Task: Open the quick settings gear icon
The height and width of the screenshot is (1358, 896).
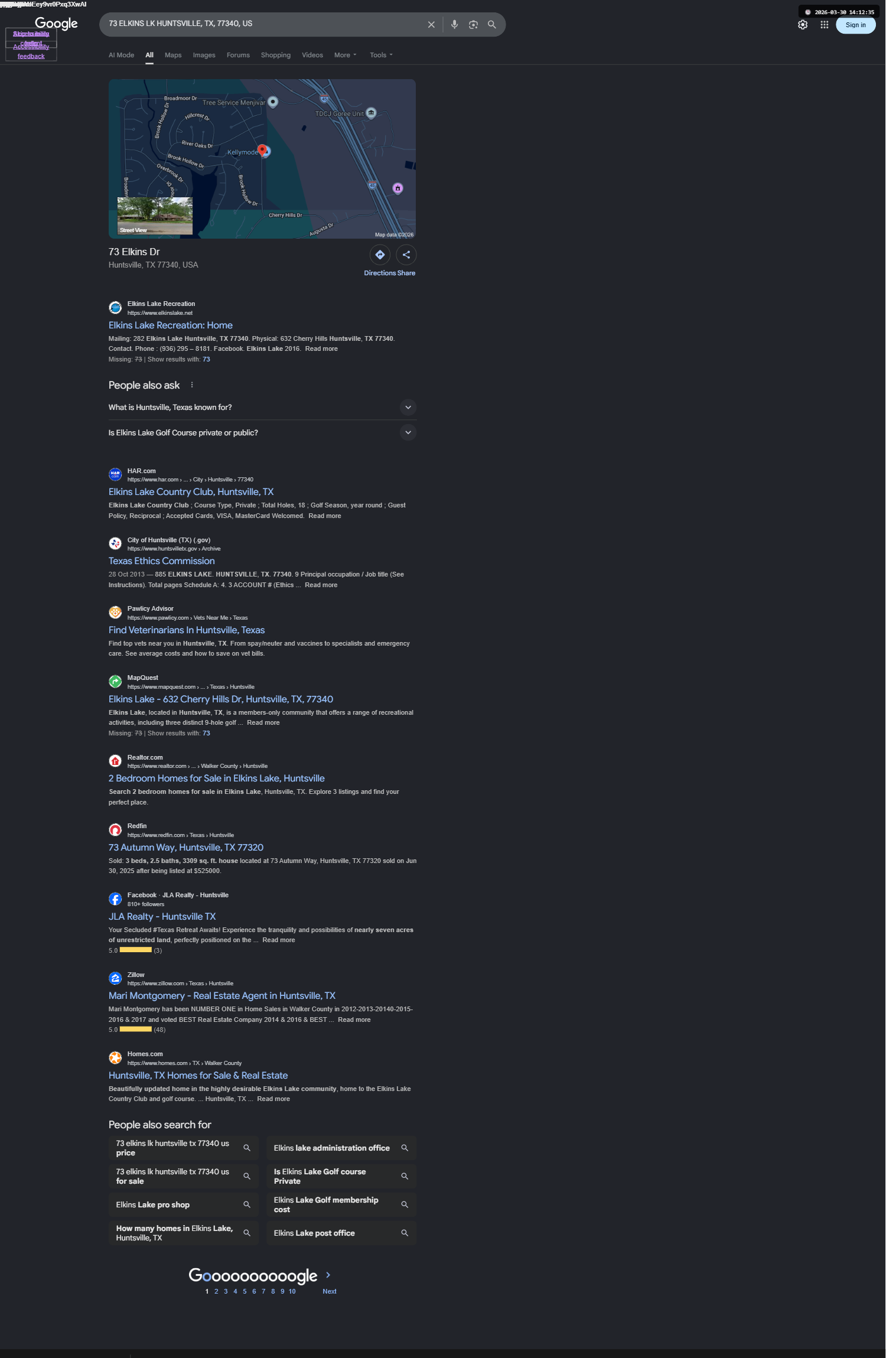Action: (803, 25)
